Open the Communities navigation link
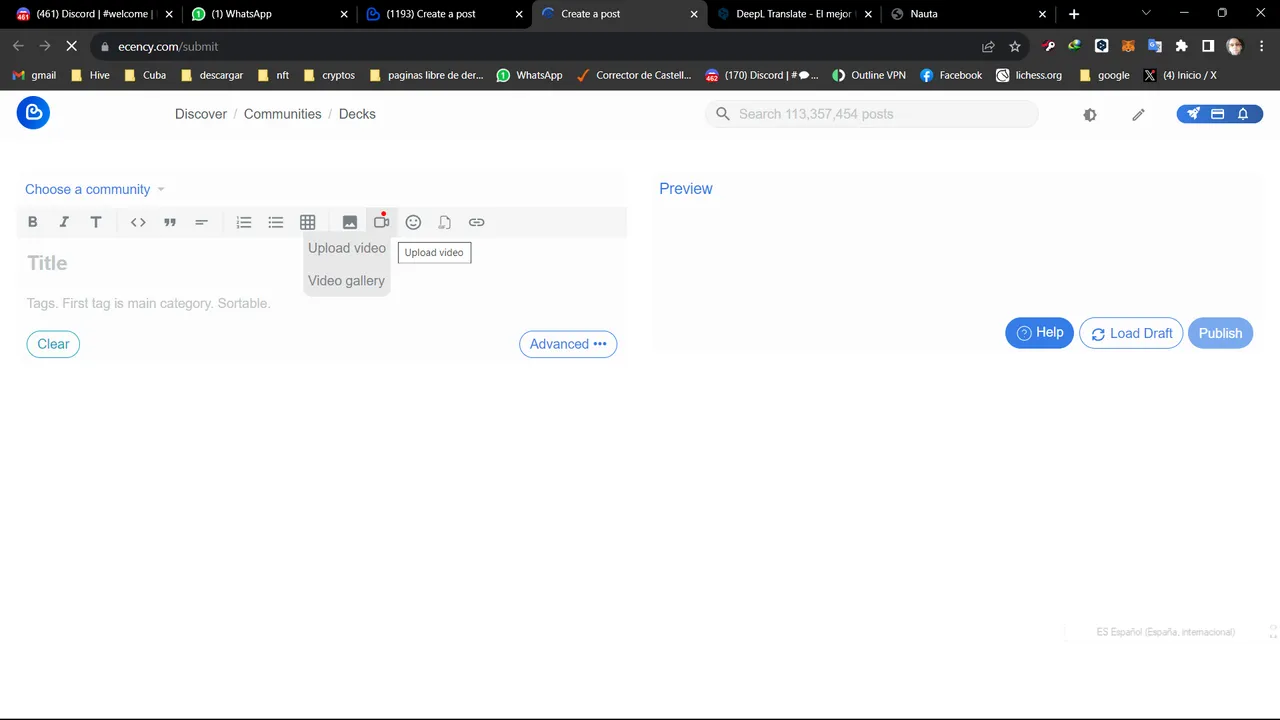The height and width of the screenshot is (720, 1280). click(x=282, y=114)
